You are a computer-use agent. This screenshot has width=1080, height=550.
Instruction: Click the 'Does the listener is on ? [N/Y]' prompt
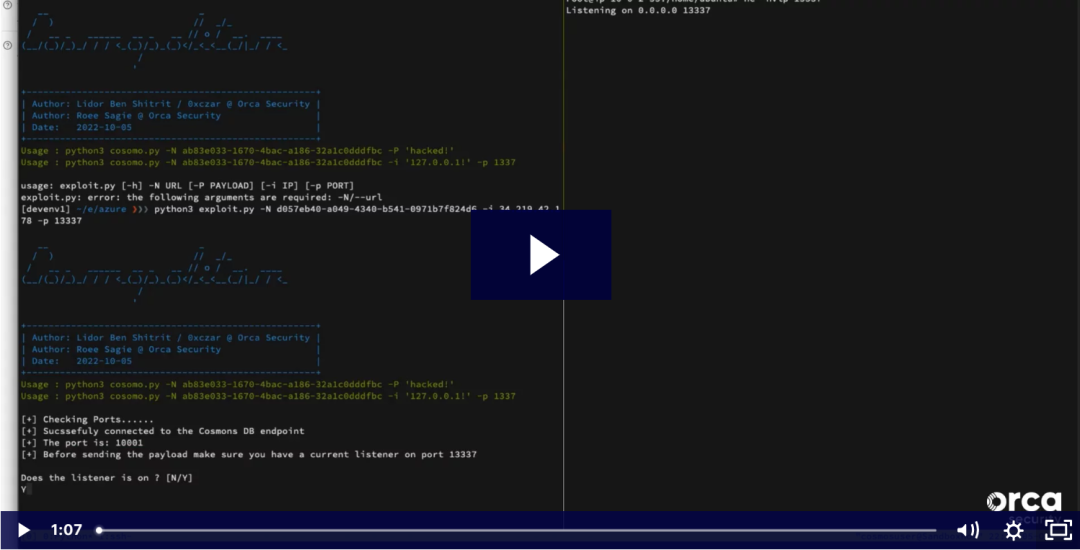click(106, 478)
